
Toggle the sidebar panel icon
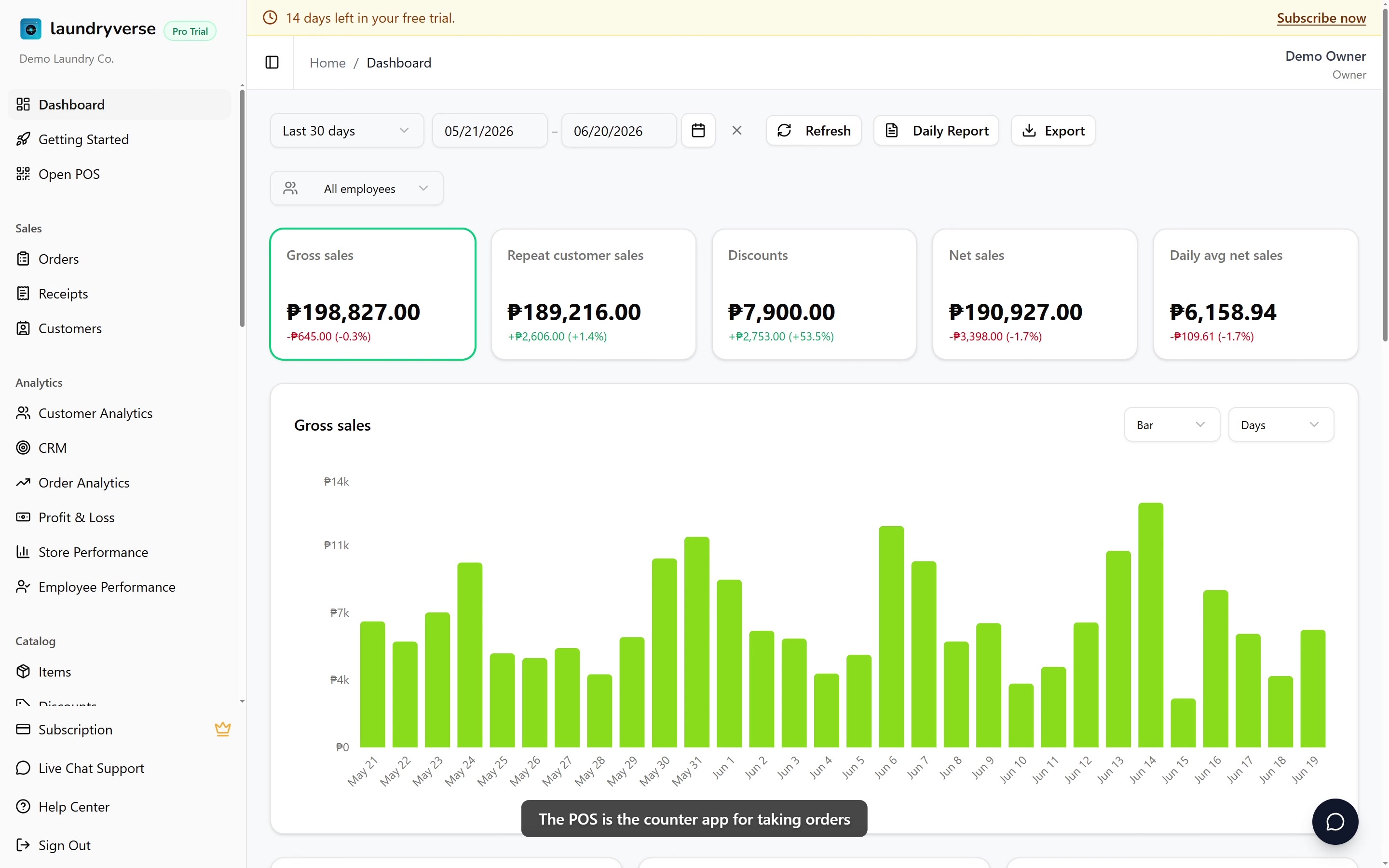(x=272, y=63)
